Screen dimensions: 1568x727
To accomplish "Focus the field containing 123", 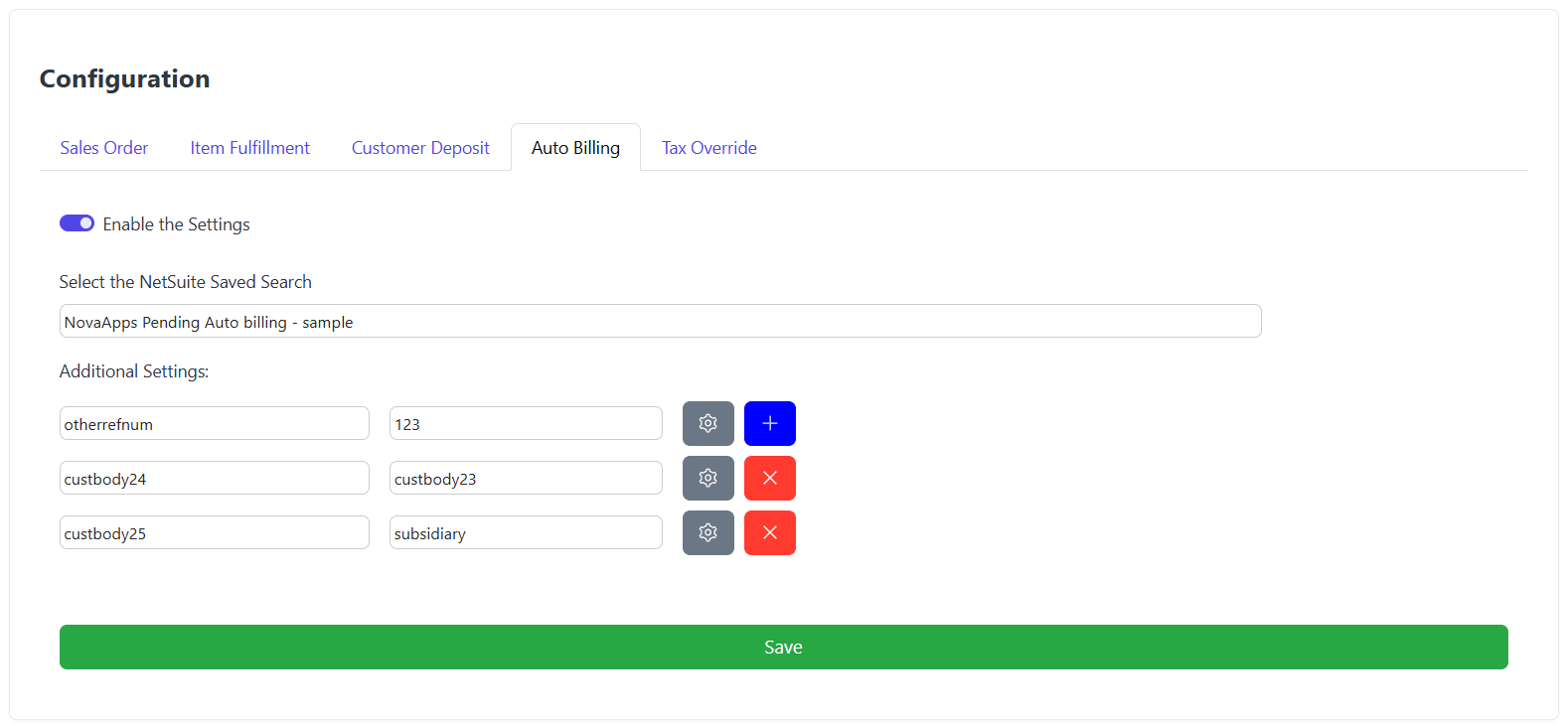I will [x=526, y=424].
